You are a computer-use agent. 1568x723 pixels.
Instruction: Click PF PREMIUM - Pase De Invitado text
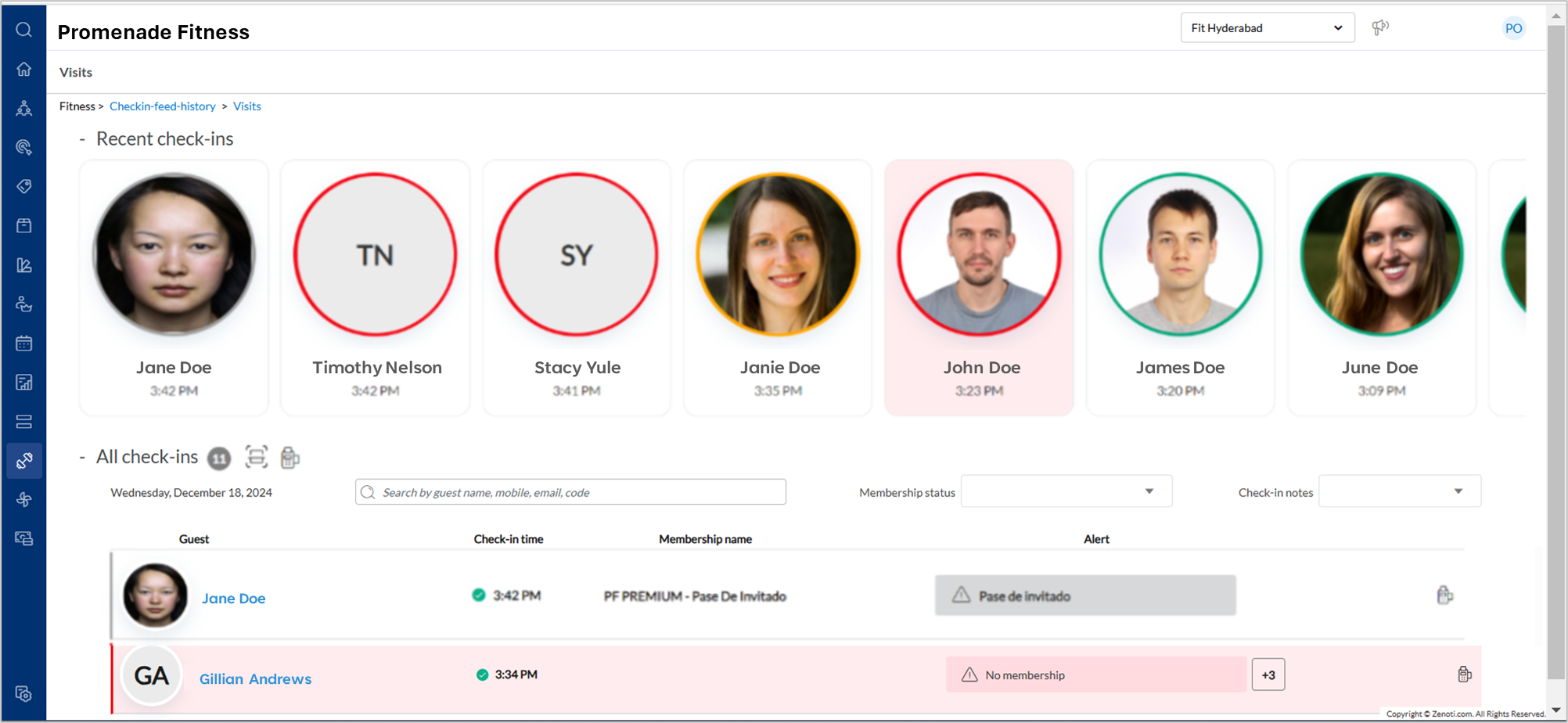coord(695,596)
